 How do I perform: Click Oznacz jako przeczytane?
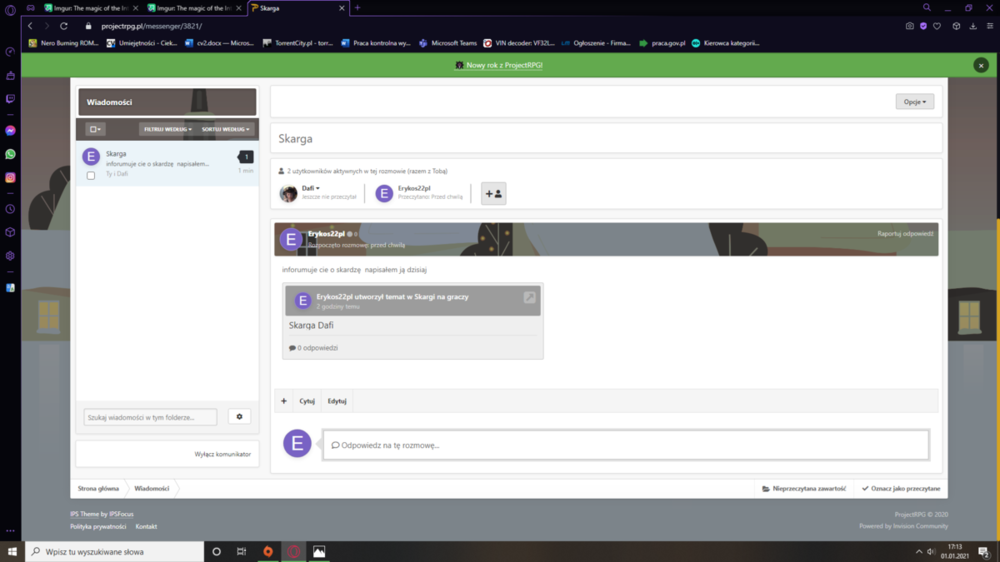coord(901,489)
